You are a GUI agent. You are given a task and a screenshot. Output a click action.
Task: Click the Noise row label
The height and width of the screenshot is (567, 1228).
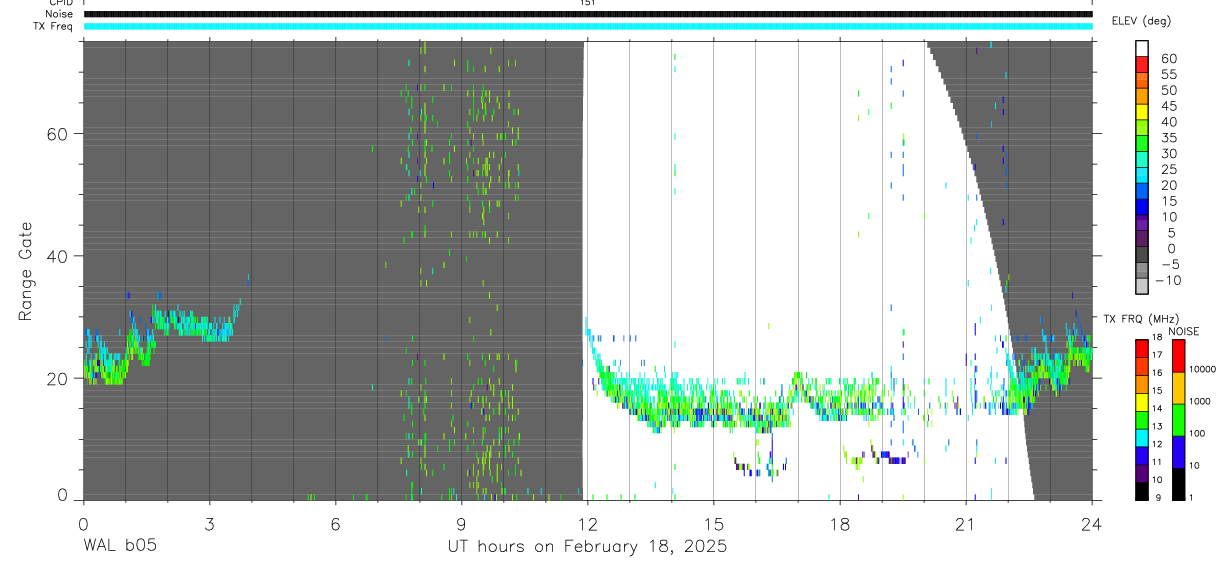click(x=60, y=14)
